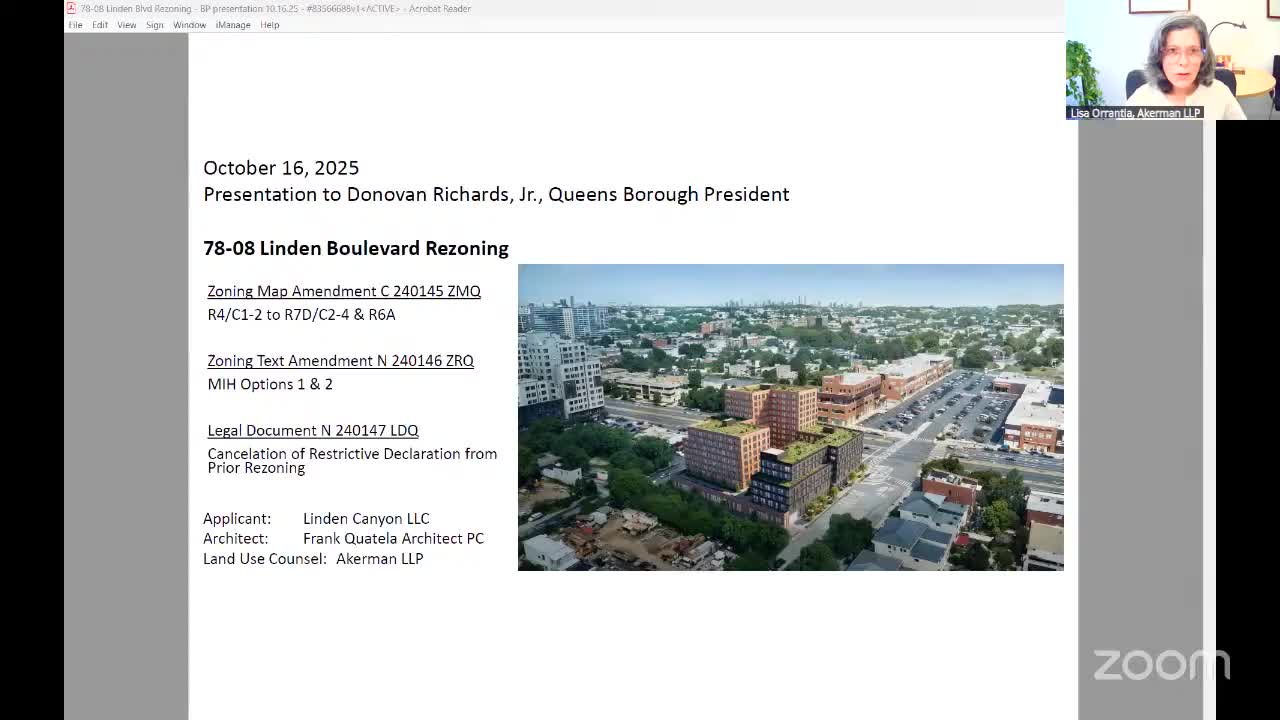Click the Acrobat Reader PDF icon in title bar

coord(71,8)
